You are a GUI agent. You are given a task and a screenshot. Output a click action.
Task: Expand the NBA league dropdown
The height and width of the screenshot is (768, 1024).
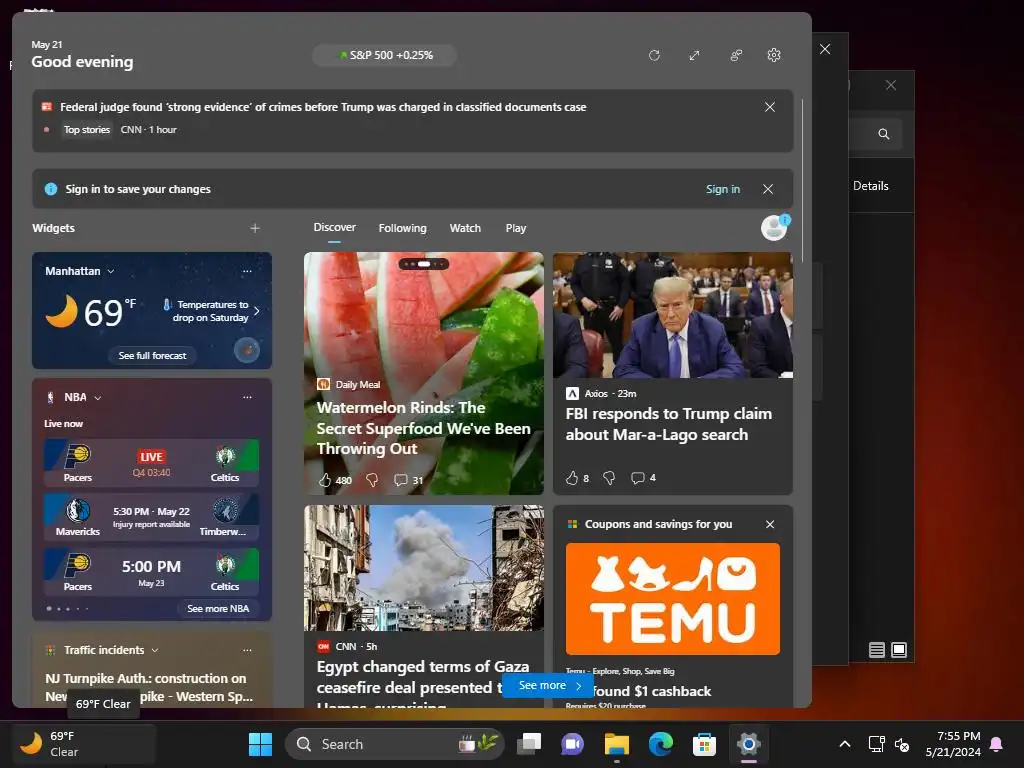(98, 397)
